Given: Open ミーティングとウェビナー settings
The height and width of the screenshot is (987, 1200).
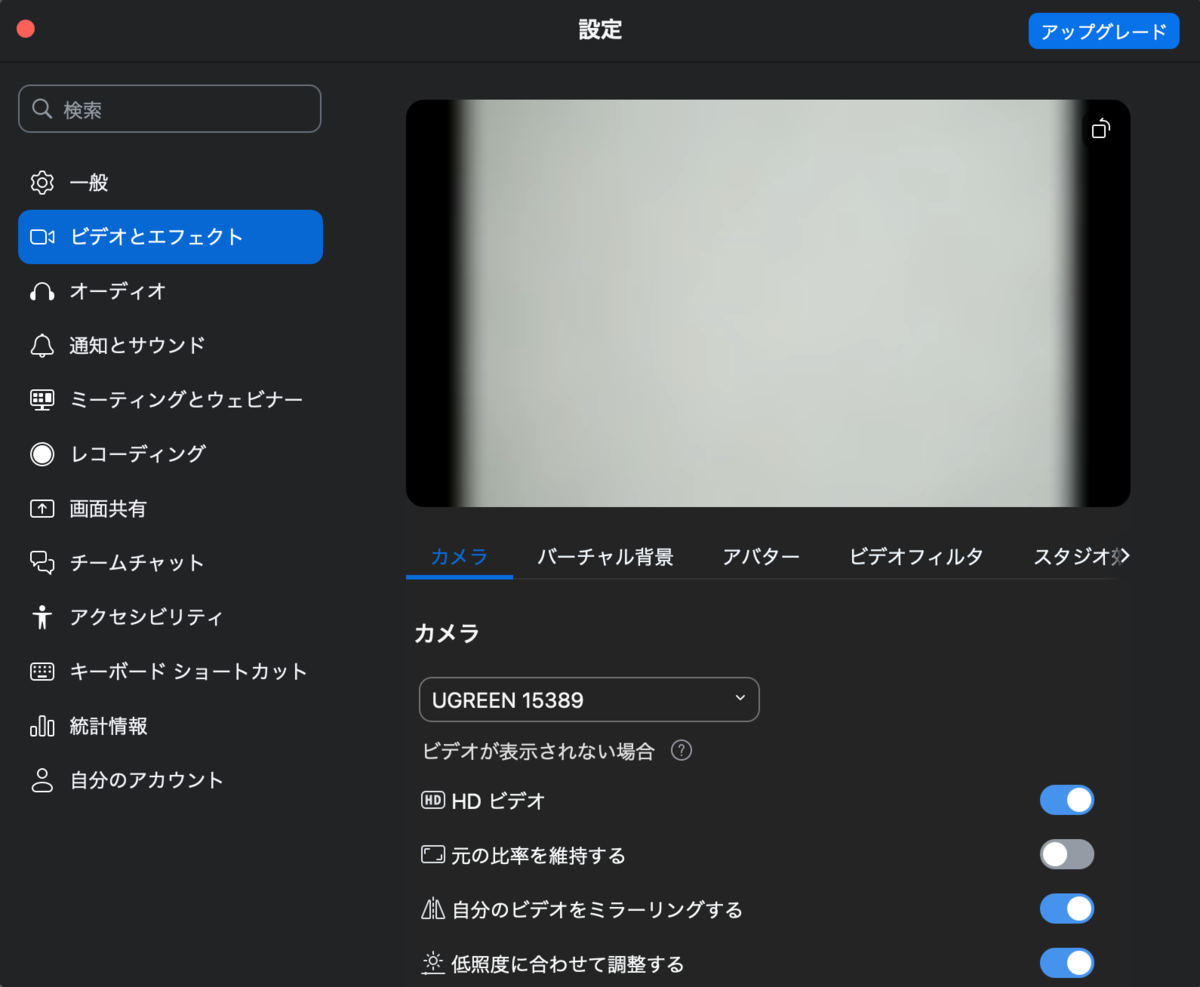Looking at the screenshot, I should point(170,399).
